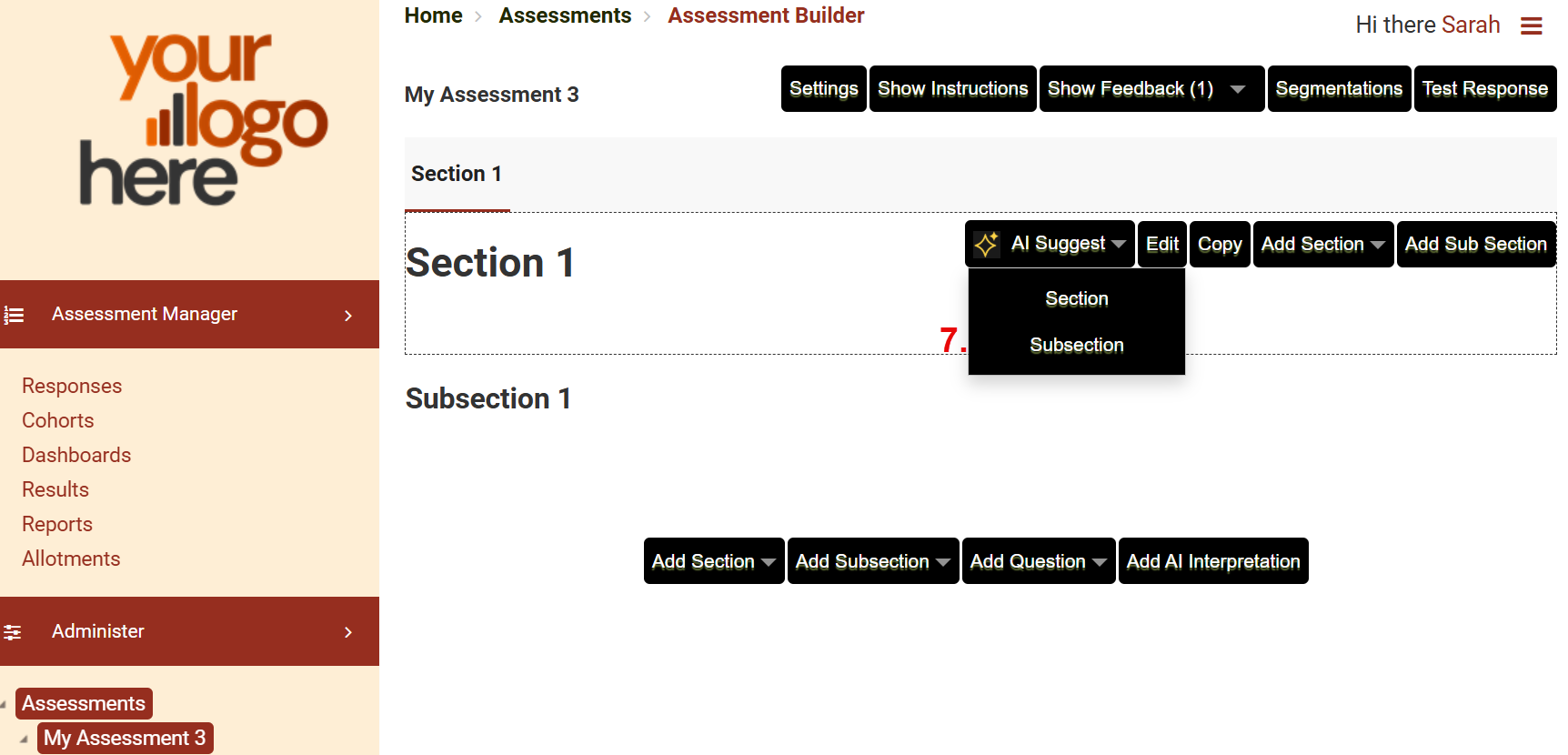Image resolution: width=1568 pixels, height=755 pixels.
Task: Copy Section 1 with Copy button
Action: coord(1219,244)
